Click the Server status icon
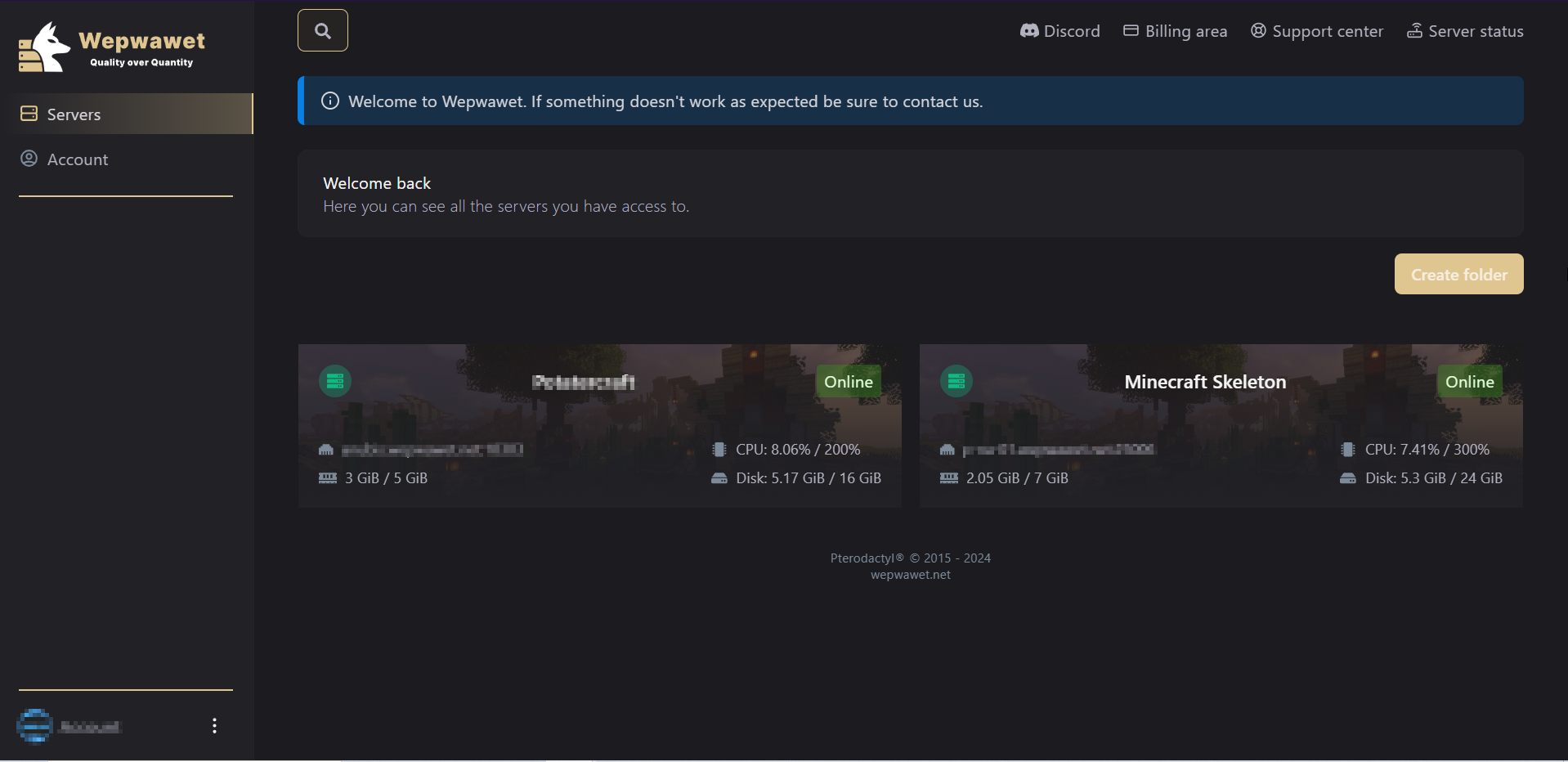The height and width of the screenshot is (762, 1568). pos(1414,30)
